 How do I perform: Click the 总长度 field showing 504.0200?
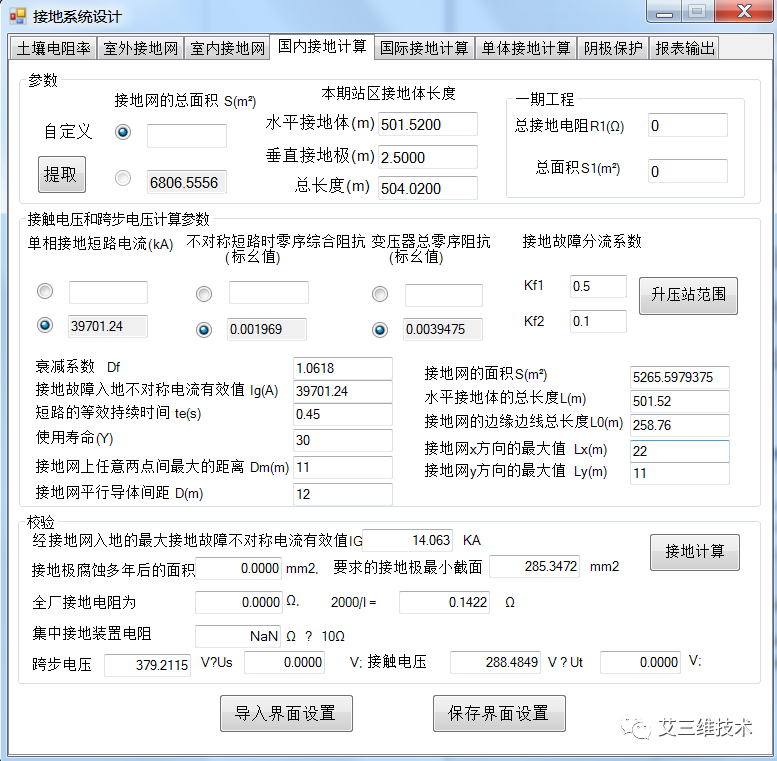(x=428, y=188)
